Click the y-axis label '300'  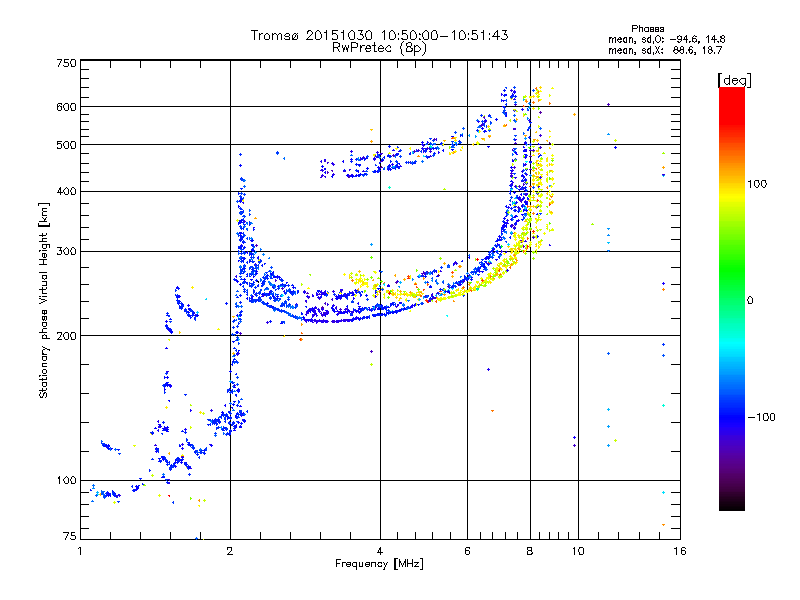[67, 252]
